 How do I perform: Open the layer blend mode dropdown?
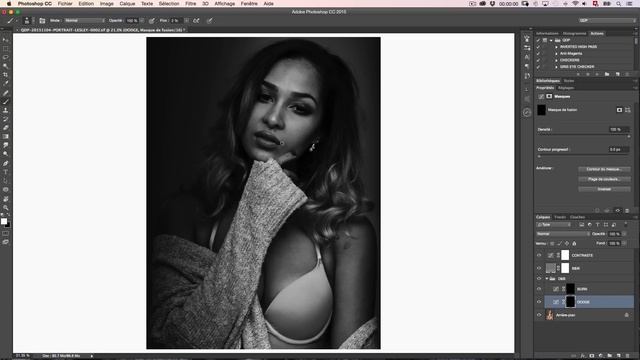[563, 234]
